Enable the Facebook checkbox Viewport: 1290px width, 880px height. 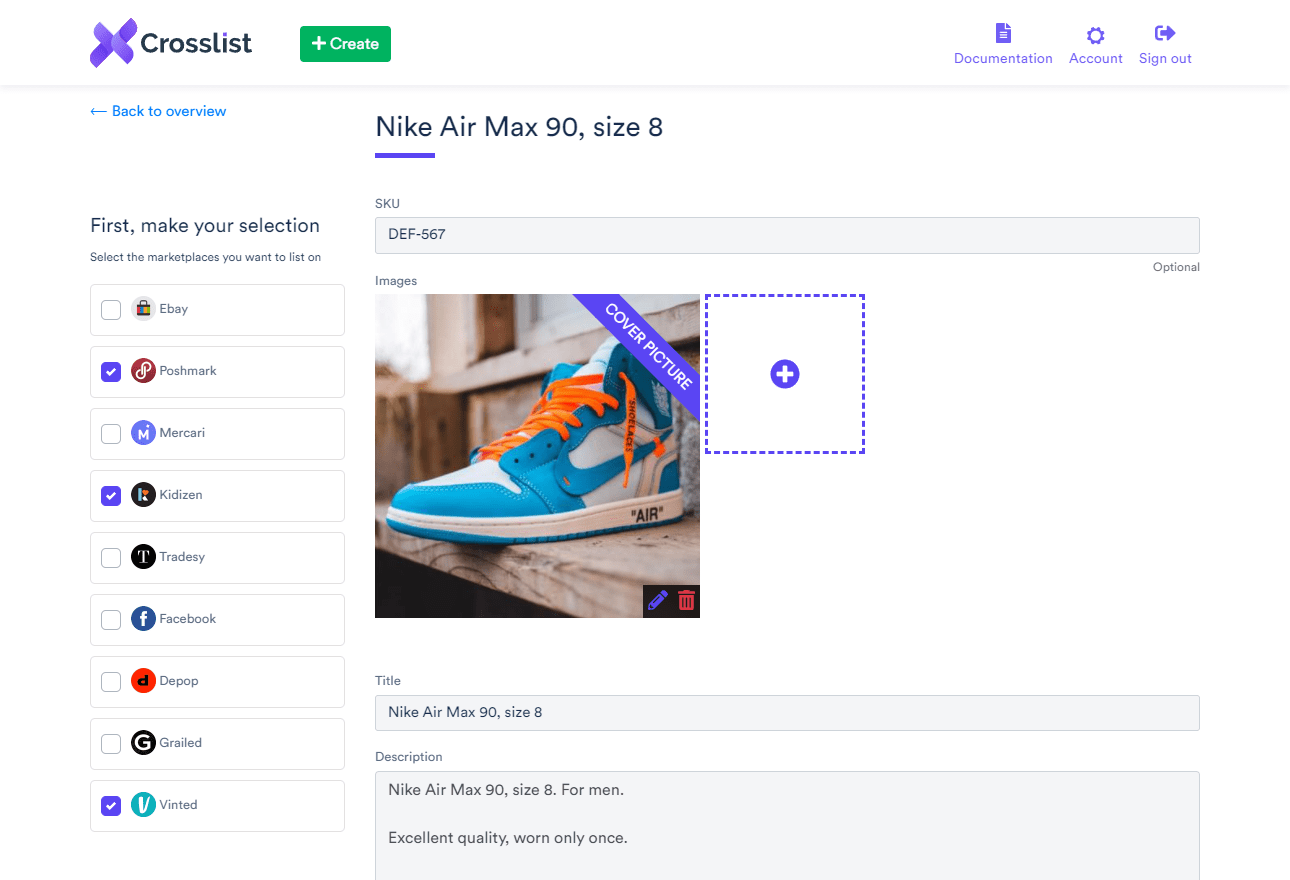tap(111, 620)
